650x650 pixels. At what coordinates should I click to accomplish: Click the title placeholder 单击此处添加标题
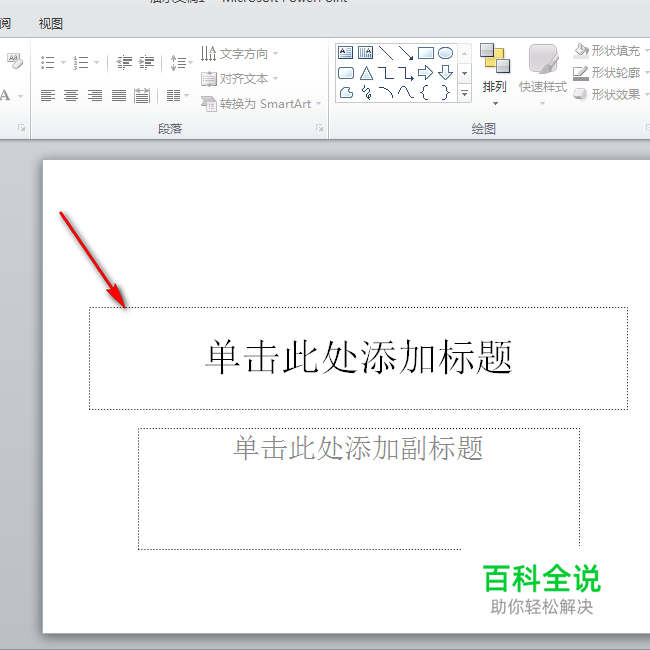point(359,358)
